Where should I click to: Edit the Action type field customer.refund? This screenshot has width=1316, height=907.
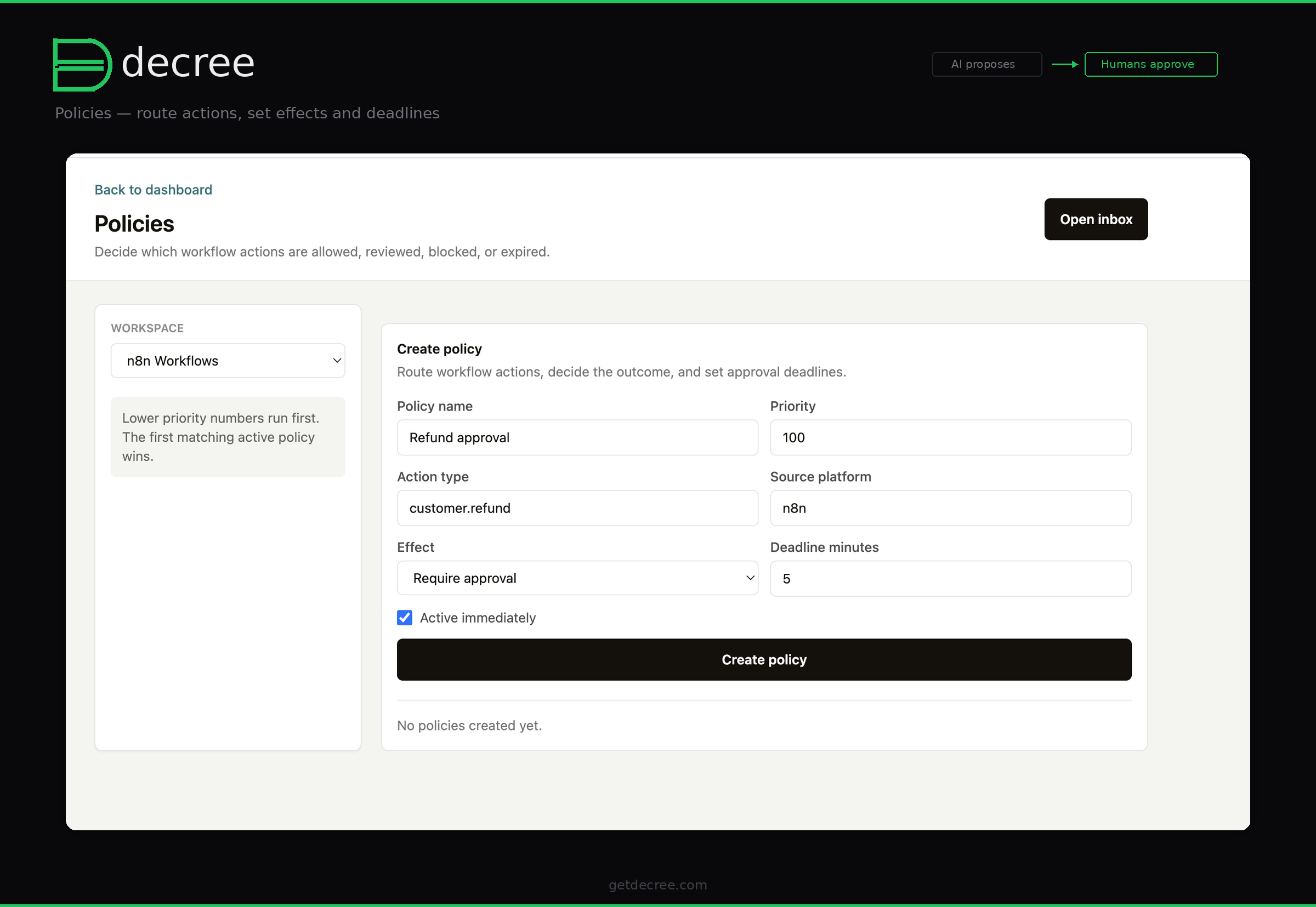(577, 508)
